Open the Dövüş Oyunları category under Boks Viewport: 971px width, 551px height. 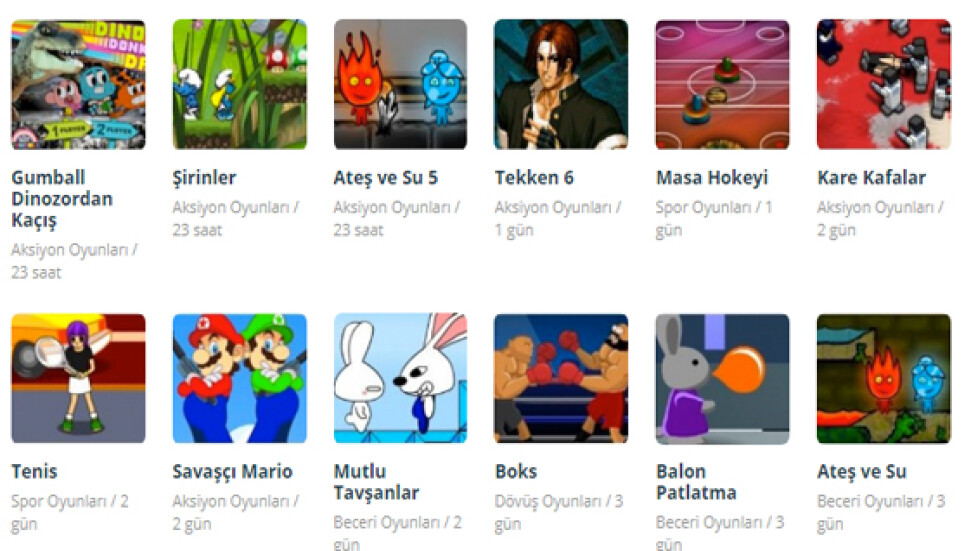pyautogui.click(x=548, y=501)
